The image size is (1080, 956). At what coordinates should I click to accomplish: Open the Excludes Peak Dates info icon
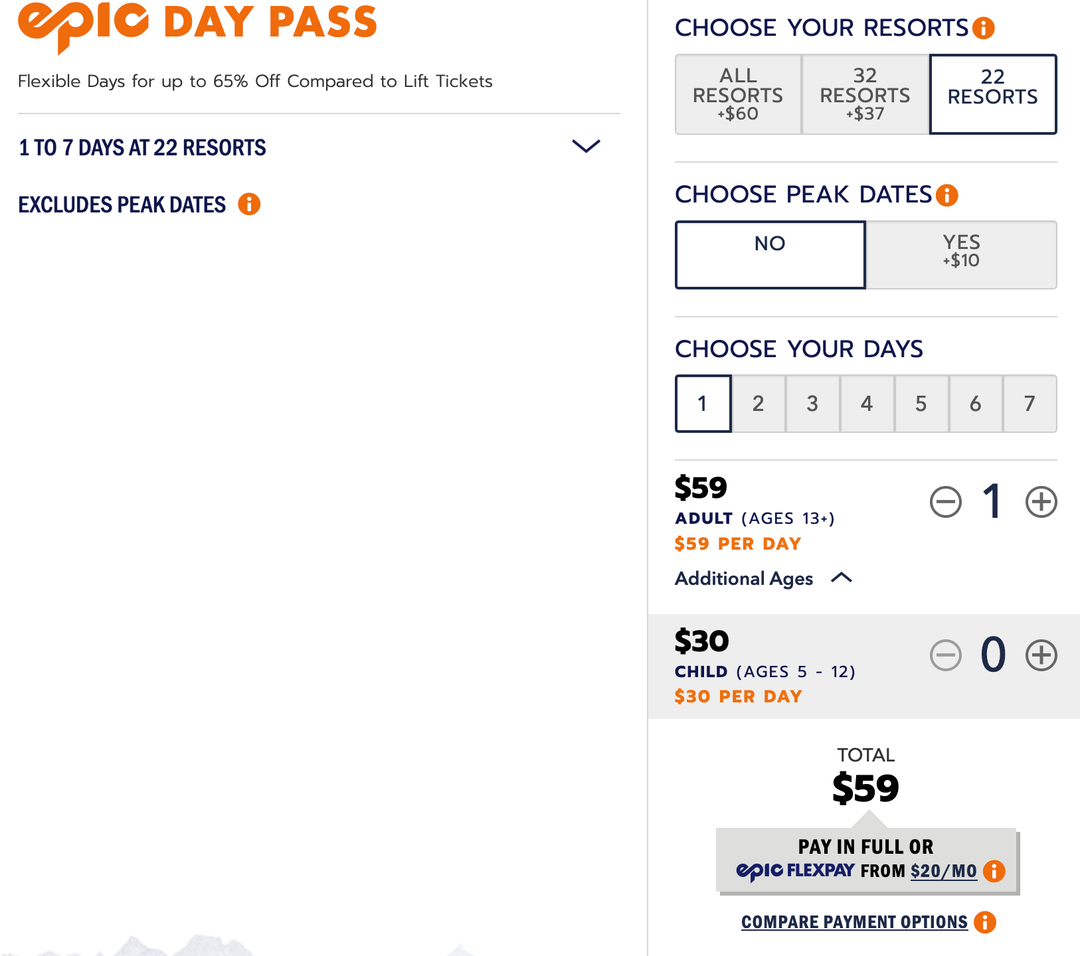point(250,204)
